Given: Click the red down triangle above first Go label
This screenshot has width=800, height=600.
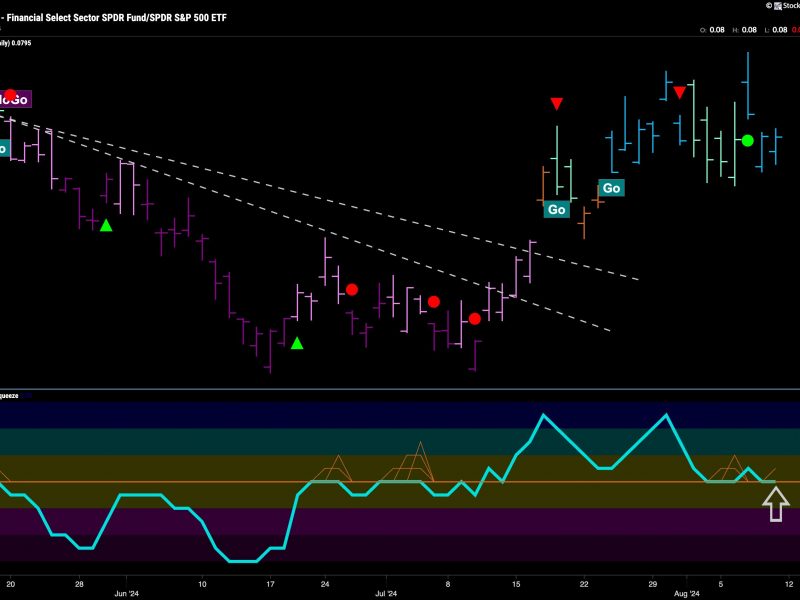Looking at the screenshot, I should coord(557,104).
